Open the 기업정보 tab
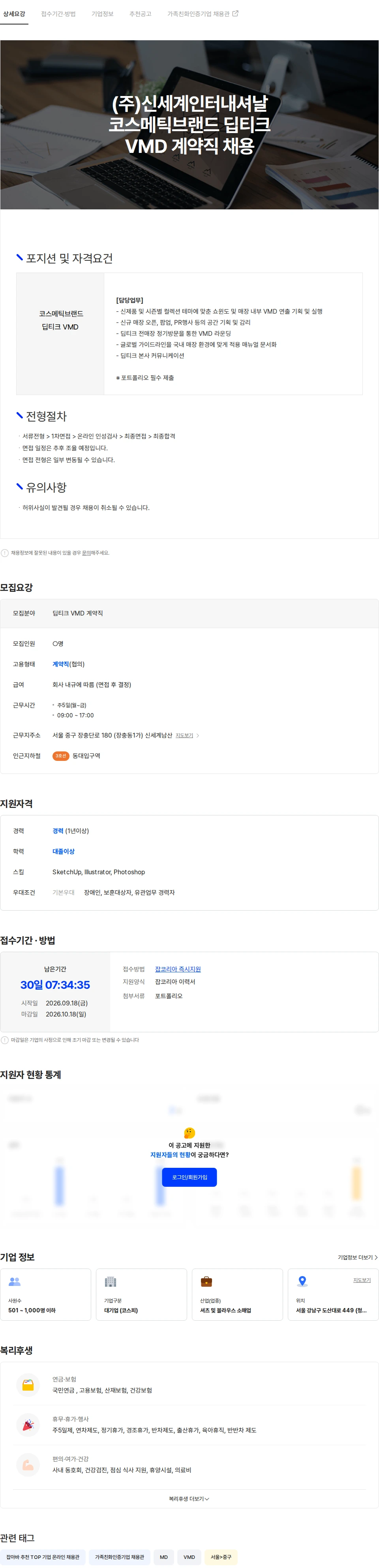Image resolution: width=379 pixels, height=1568 pixels. [x=102, y=13]
